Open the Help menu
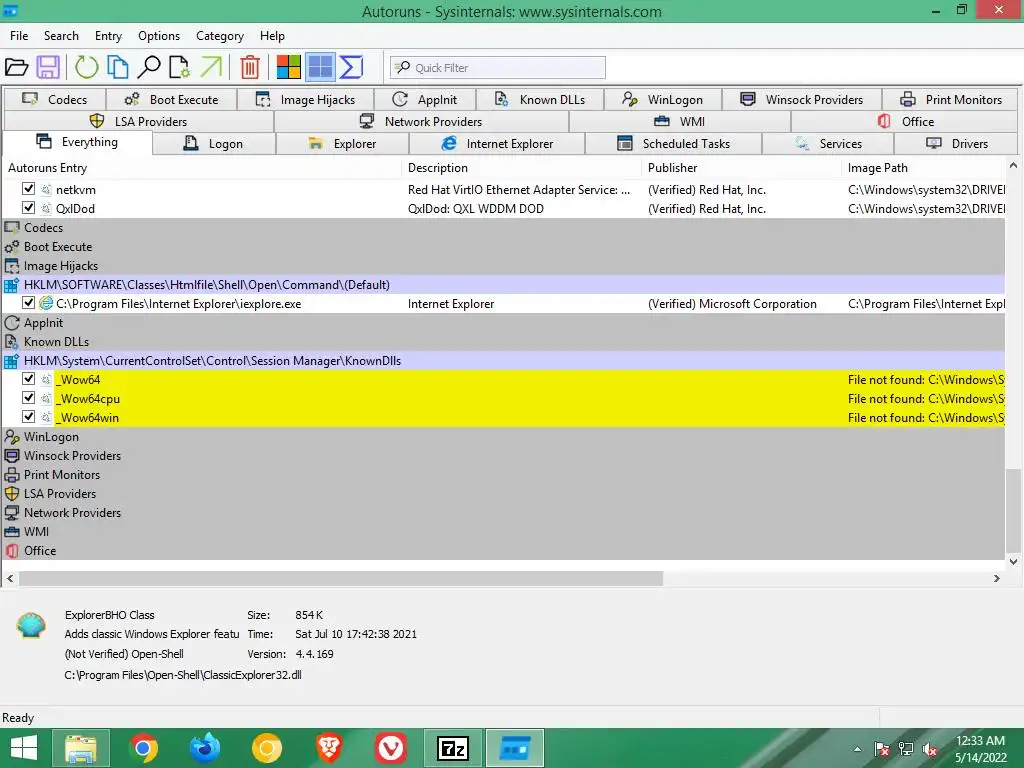 tap(272, 36)
